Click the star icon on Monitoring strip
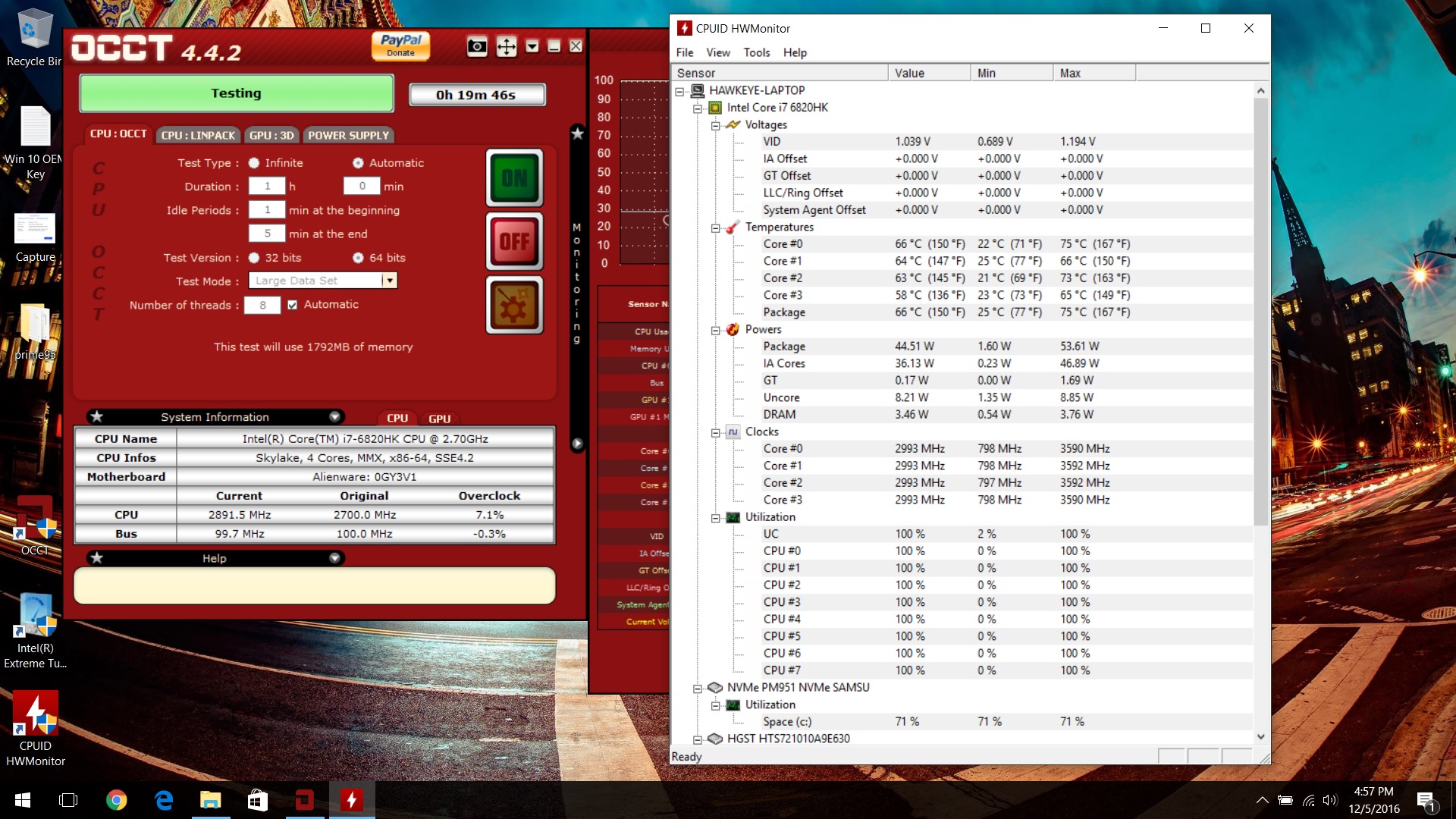The height and width of the screenshot is (819, 1456). [x=577, y=133]
